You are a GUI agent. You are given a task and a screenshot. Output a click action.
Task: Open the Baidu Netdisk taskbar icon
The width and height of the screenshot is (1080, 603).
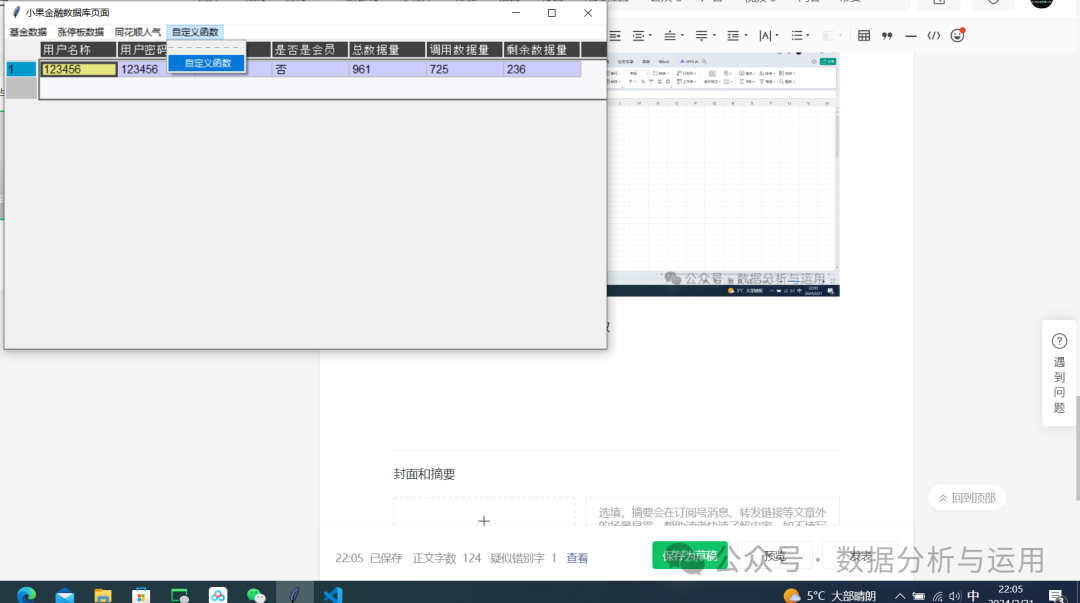(x=218, y=595)
